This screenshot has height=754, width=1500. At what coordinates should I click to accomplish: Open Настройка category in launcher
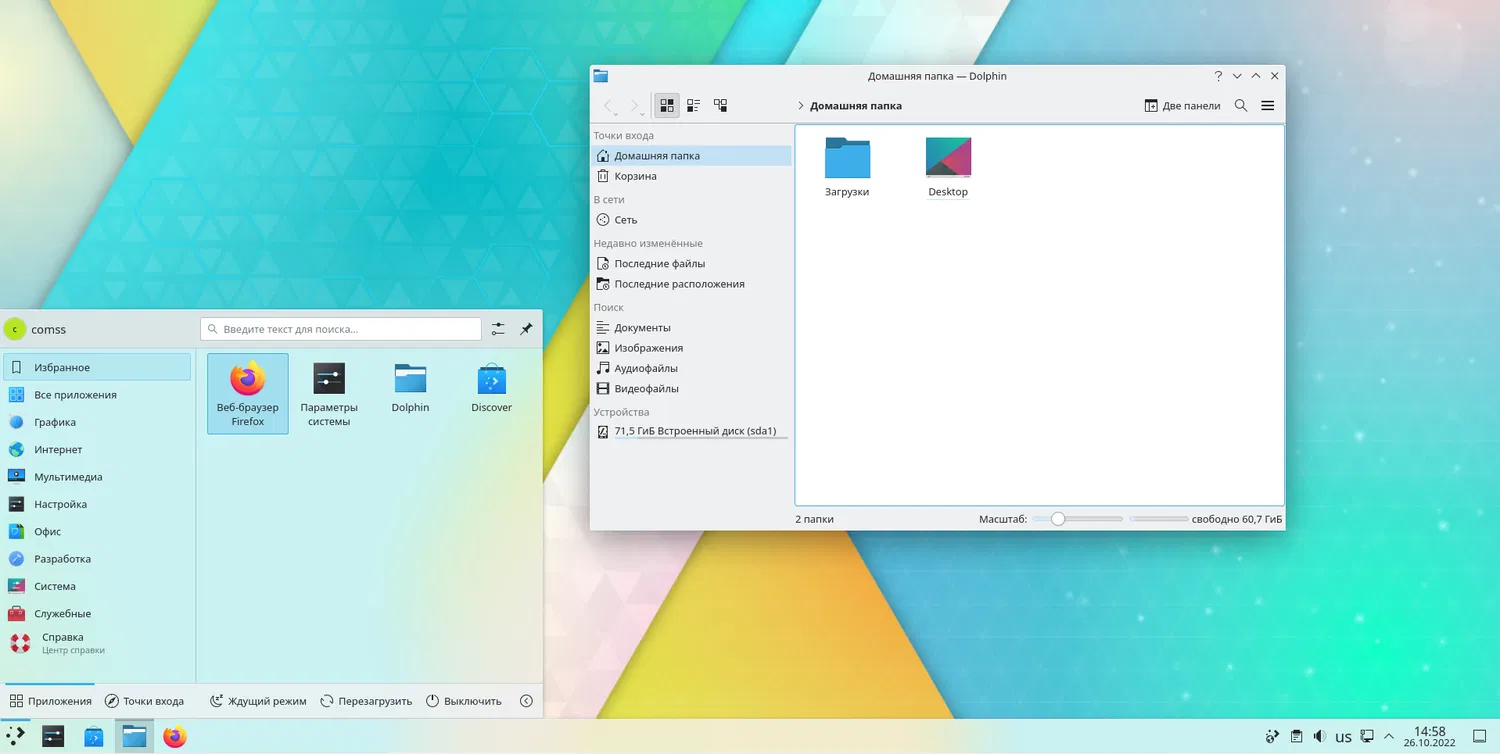pos(97,504)
